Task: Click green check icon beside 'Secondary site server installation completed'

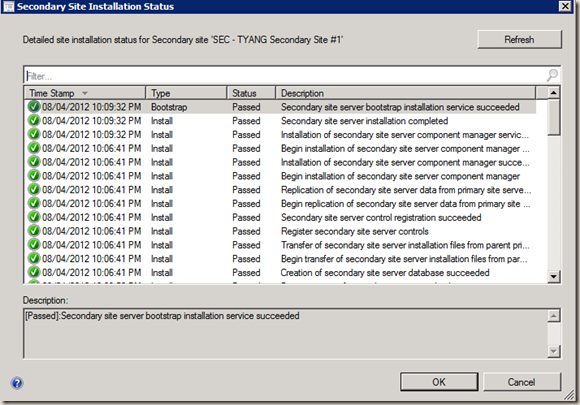Action: point(34,121)
